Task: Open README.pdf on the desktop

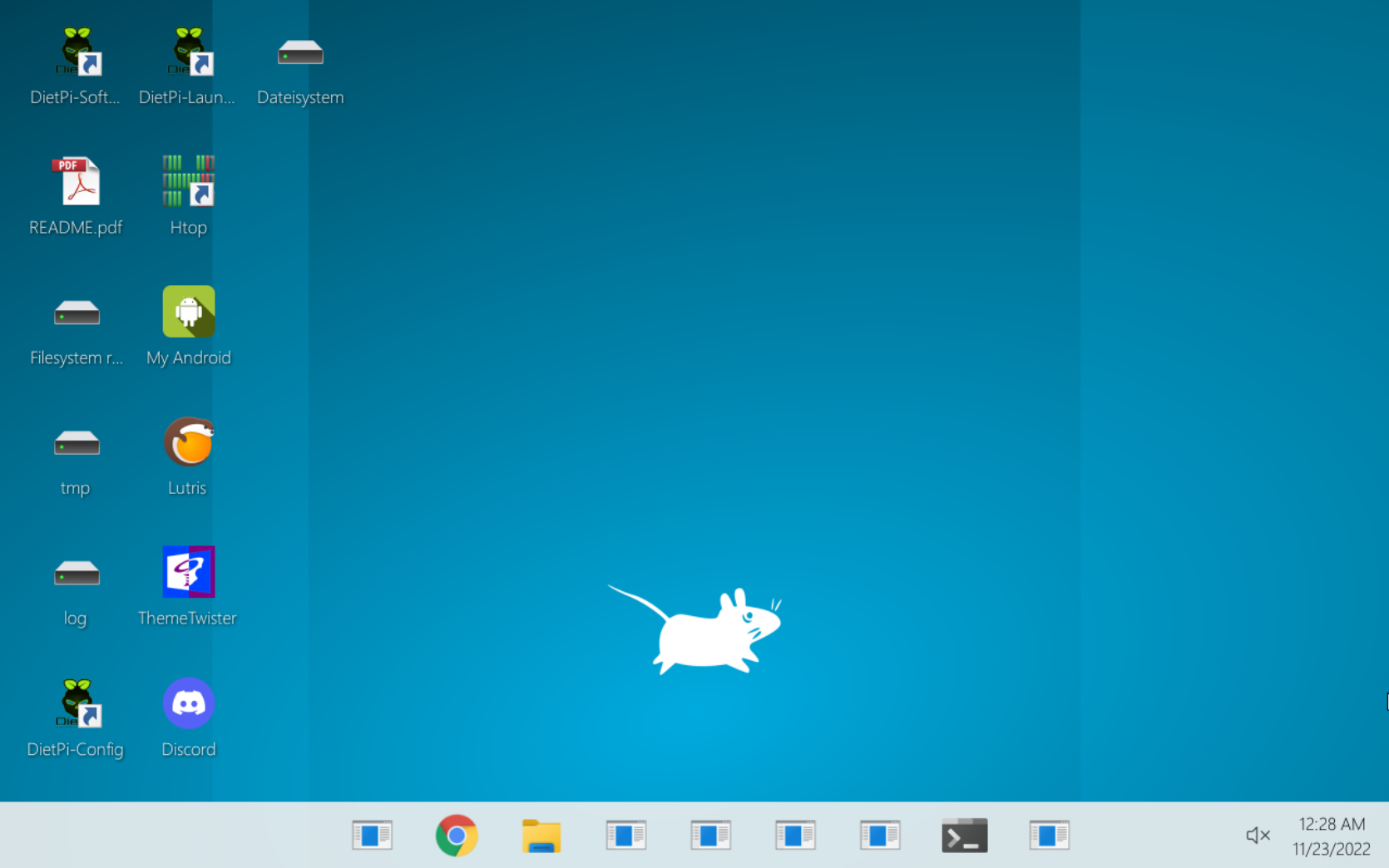Action: coord(76,182)
